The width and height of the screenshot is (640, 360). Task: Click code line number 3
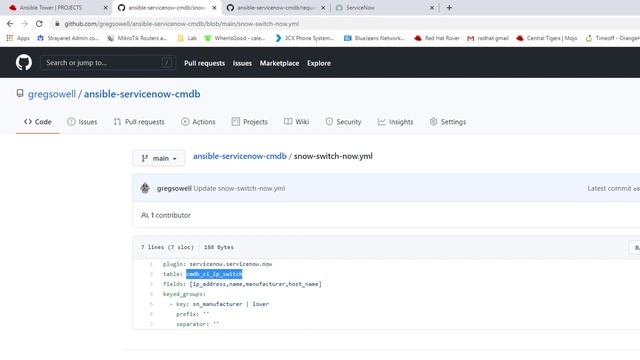[151, 284]
